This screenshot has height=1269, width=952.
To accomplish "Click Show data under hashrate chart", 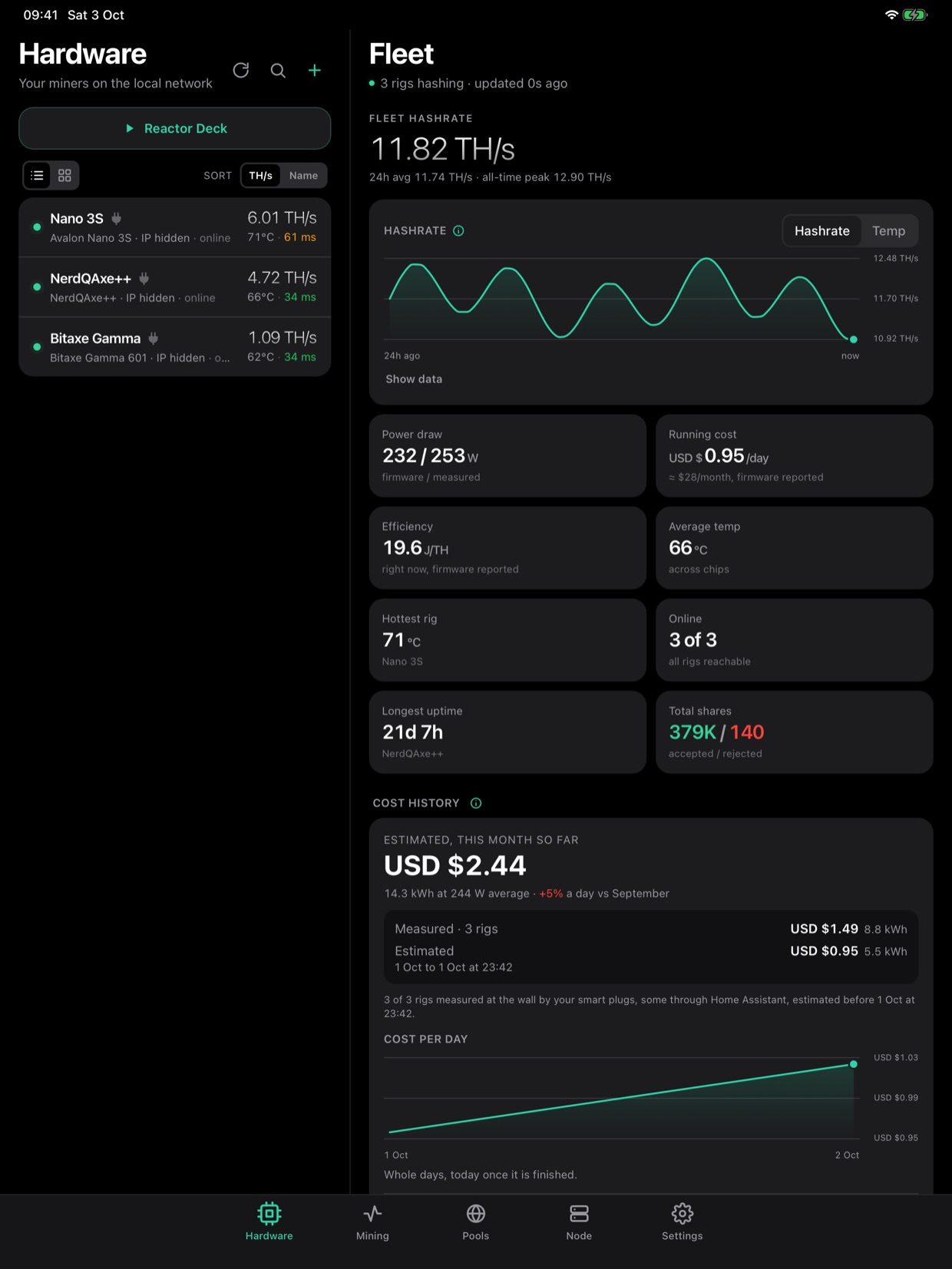I will coord(414,379).
